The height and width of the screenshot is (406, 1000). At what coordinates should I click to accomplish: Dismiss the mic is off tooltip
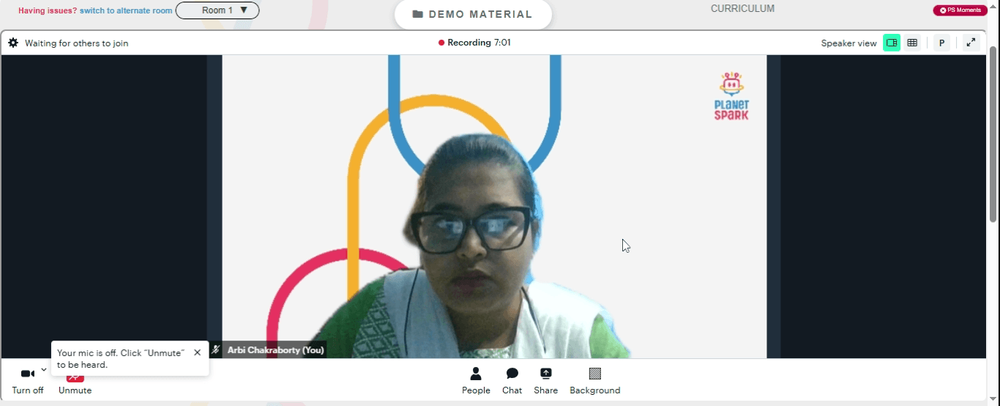pos(197,352)
